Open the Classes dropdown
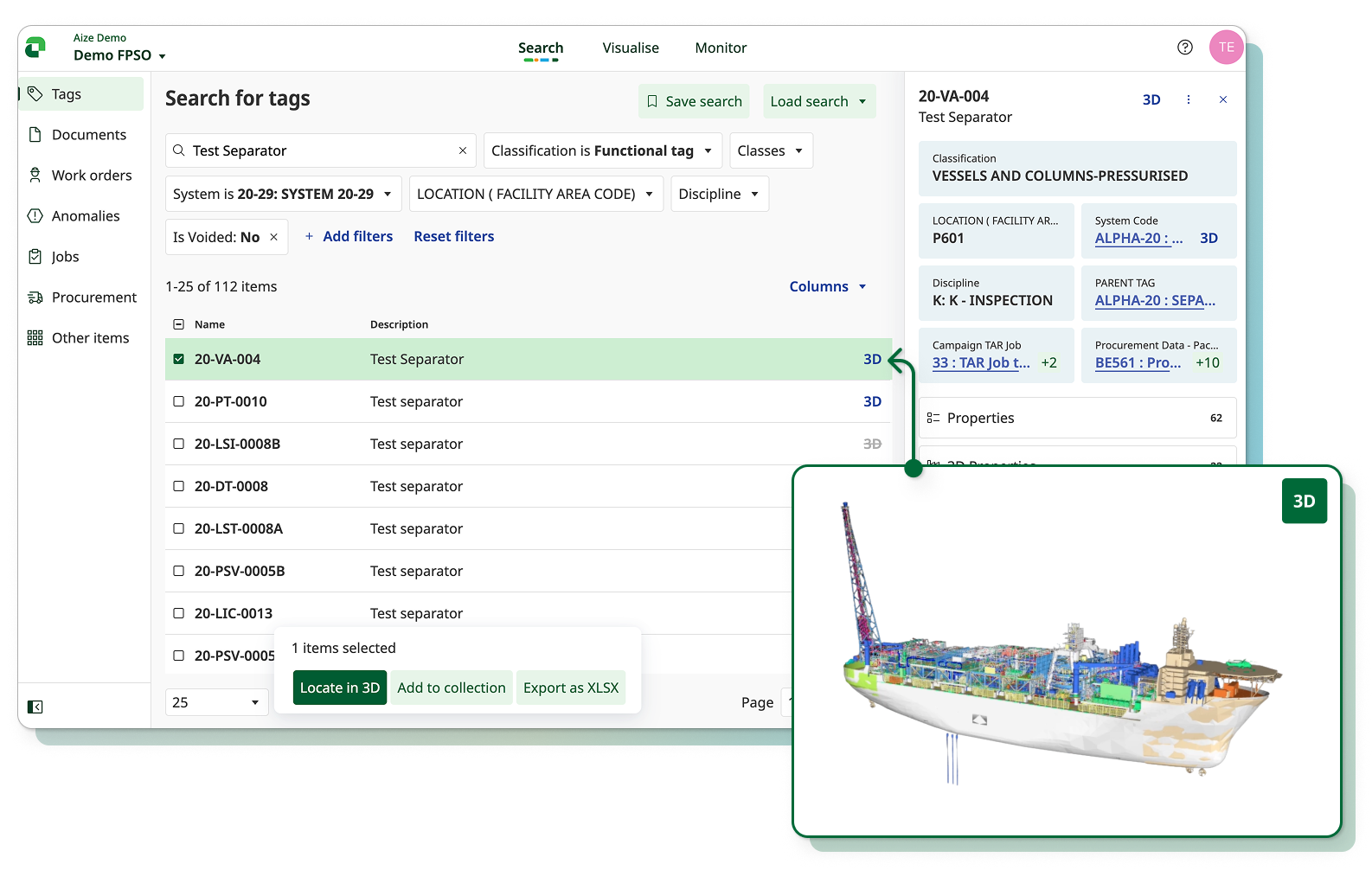1372x870 pixels. 771,150
